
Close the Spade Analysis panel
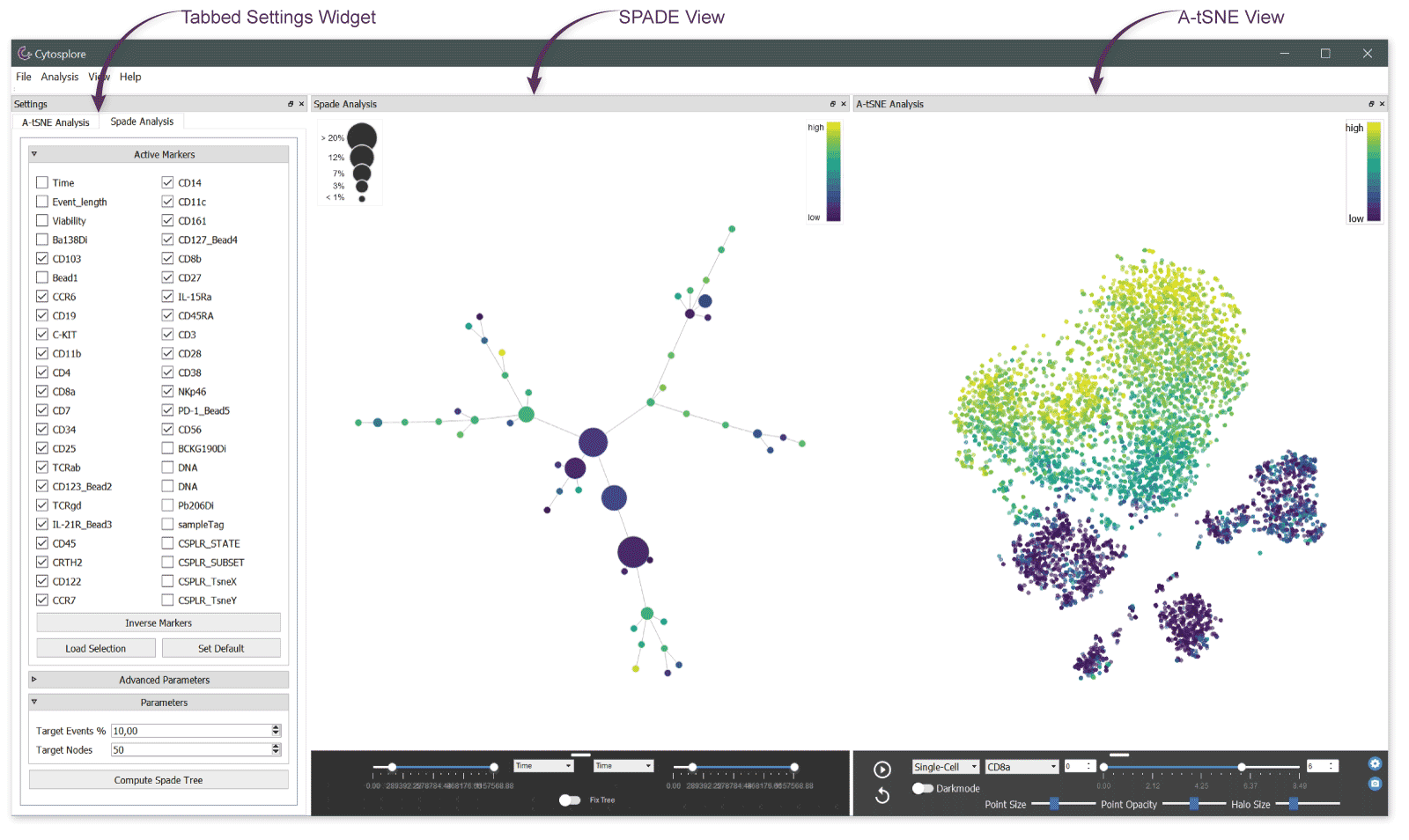click(x=844, y=104)
